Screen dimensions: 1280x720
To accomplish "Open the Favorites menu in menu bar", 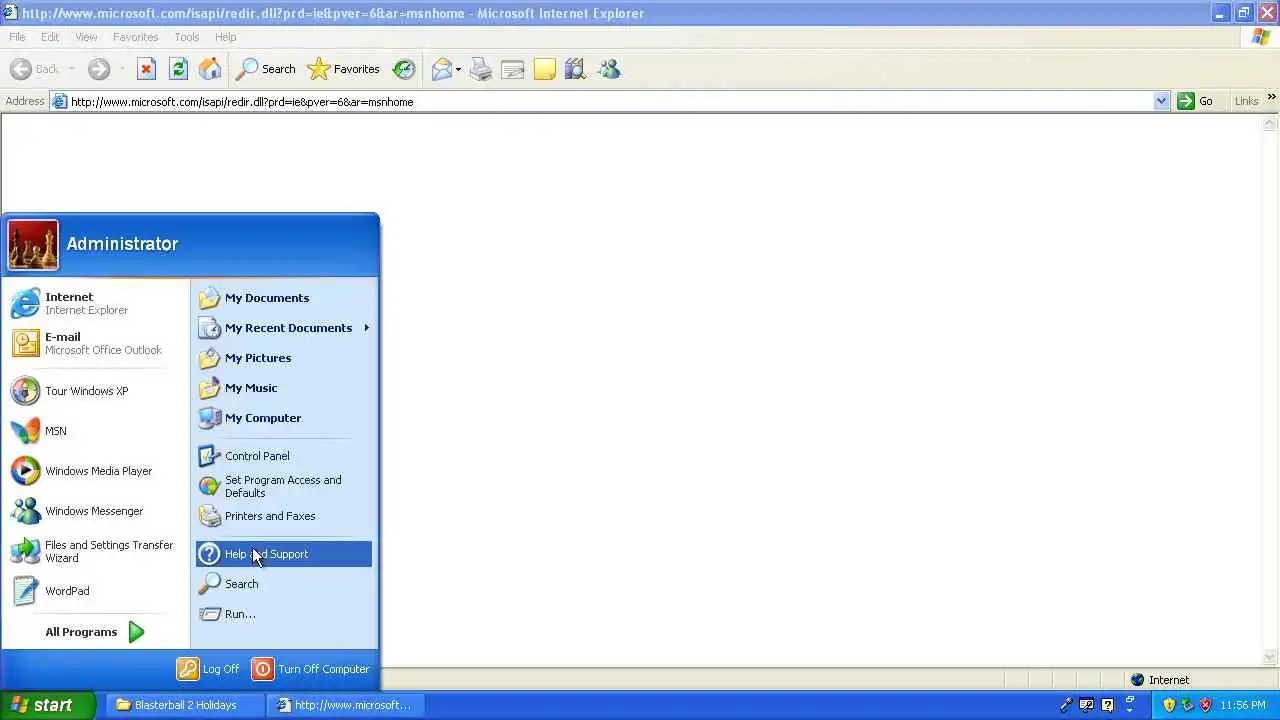I will click(x=135, y=37).
